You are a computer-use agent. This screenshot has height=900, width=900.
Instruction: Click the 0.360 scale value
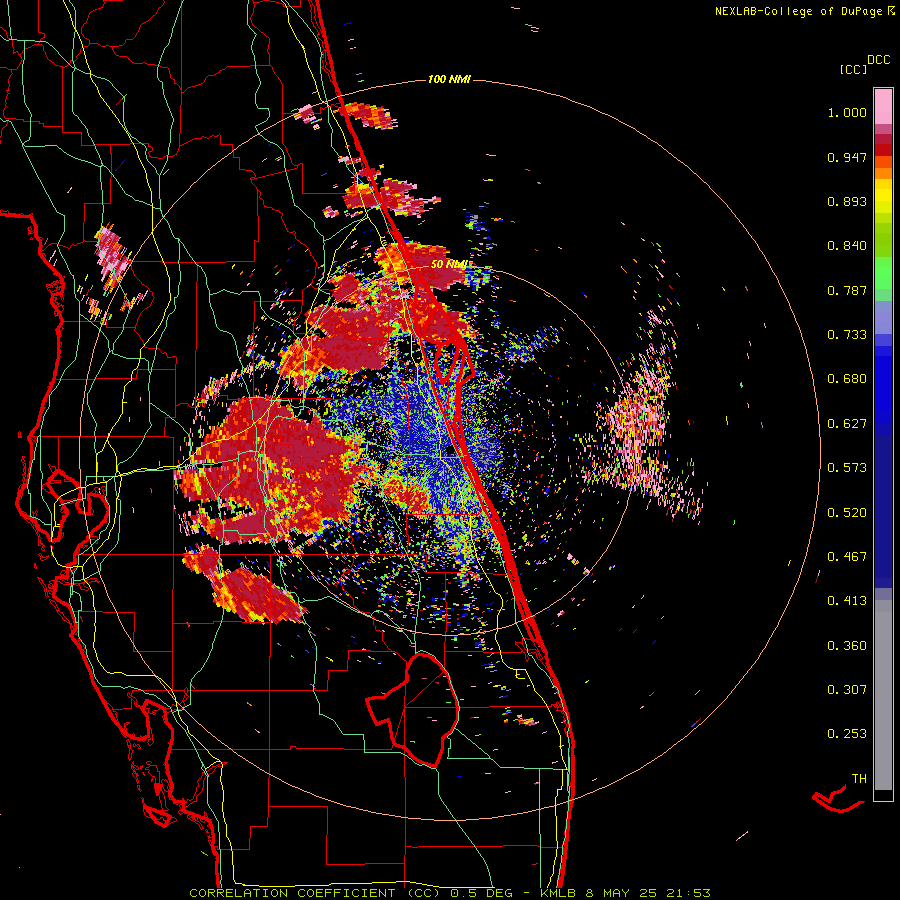tap(847, 645)
